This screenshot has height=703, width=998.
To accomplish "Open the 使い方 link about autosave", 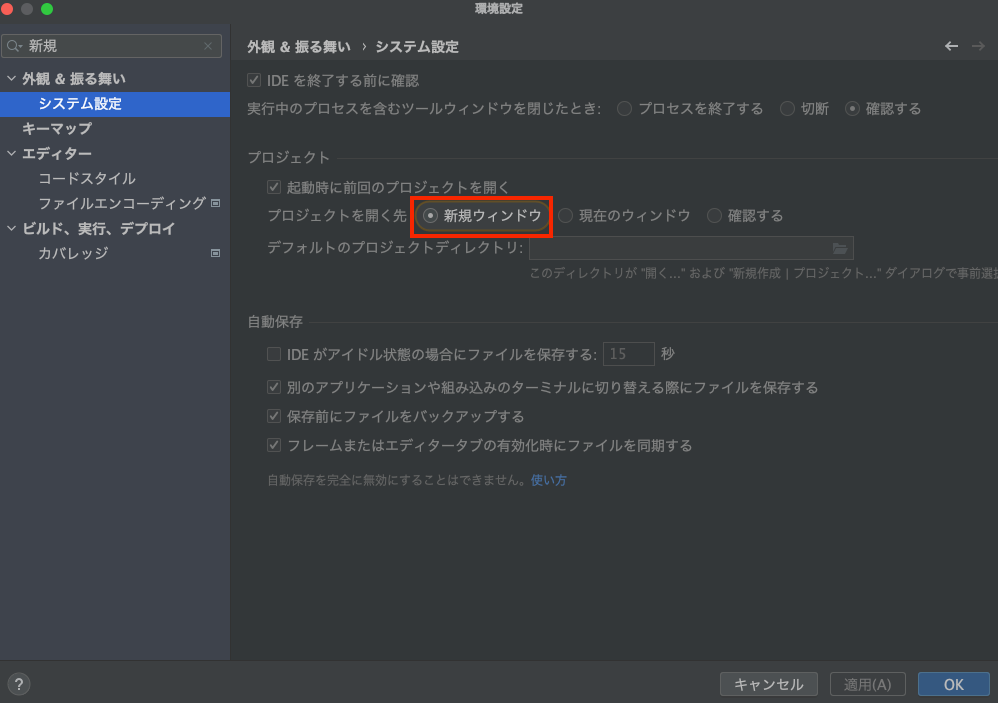I will 549,480.
